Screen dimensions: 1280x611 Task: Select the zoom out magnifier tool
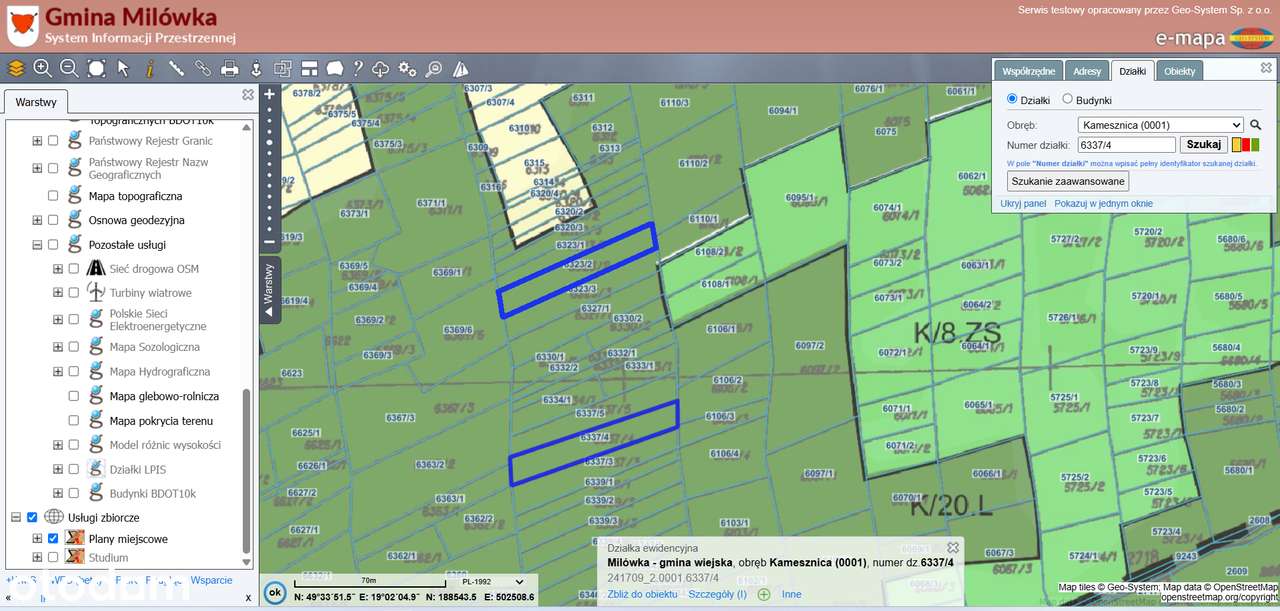(69, 69)
